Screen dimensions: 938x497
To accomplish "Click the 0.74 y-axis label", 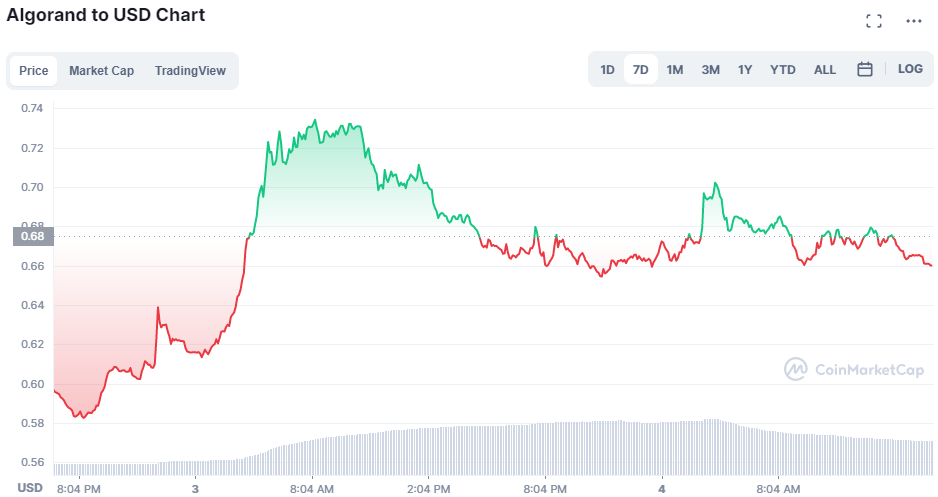I will point(32,108).
